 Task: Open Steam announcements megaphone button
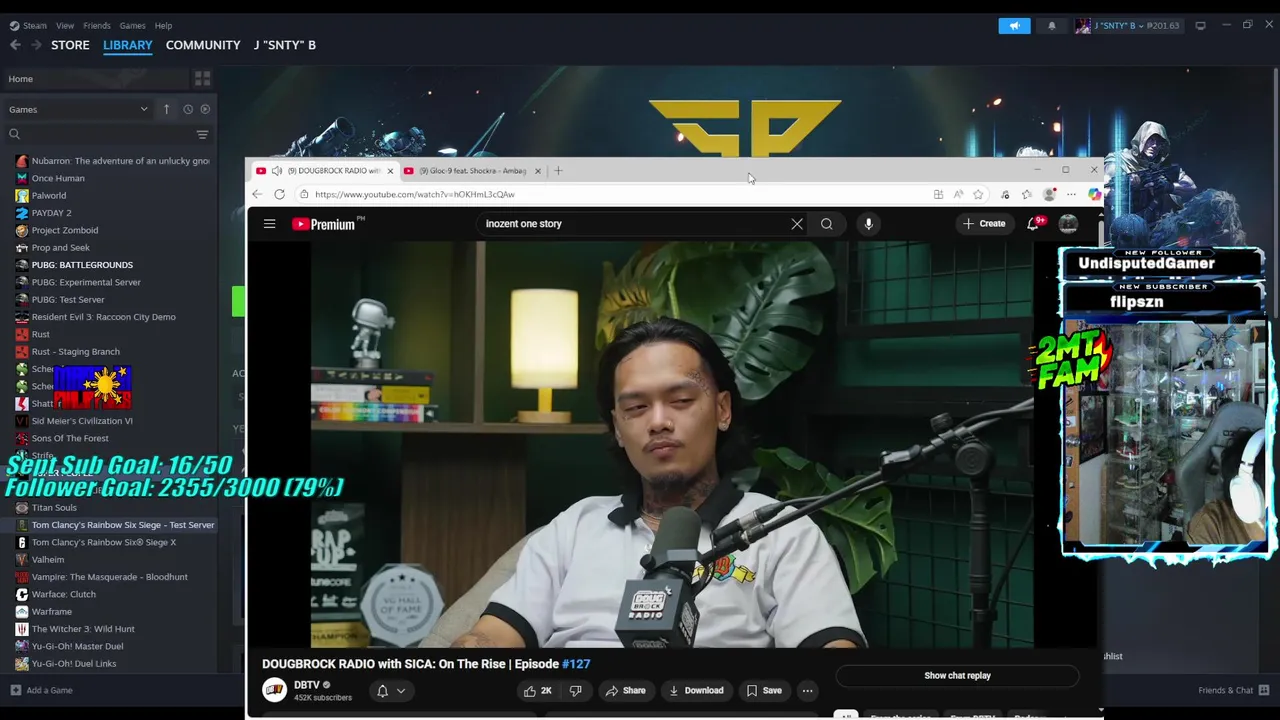(1014, 25)
